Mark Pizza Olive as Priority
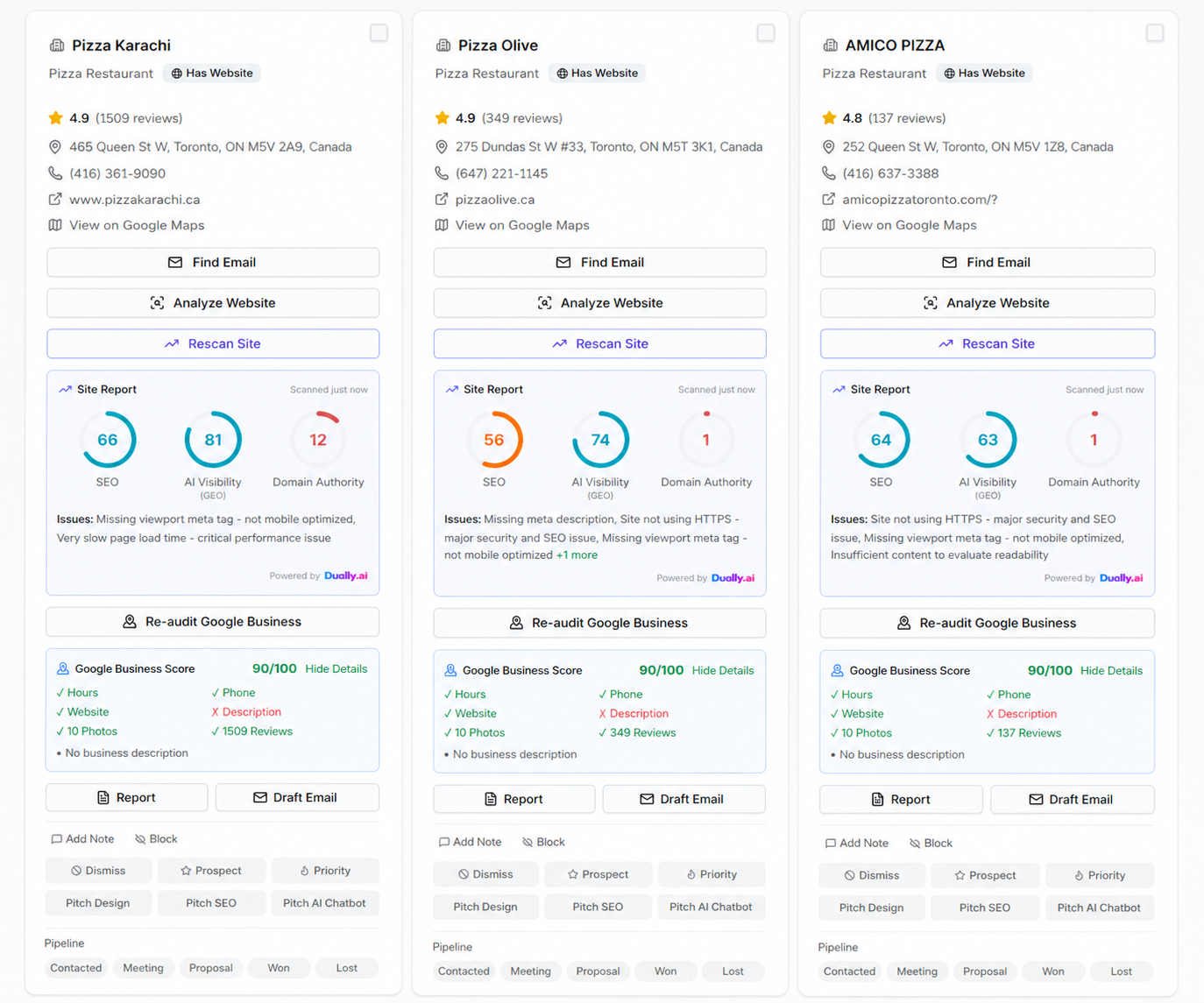 [712, 874]
